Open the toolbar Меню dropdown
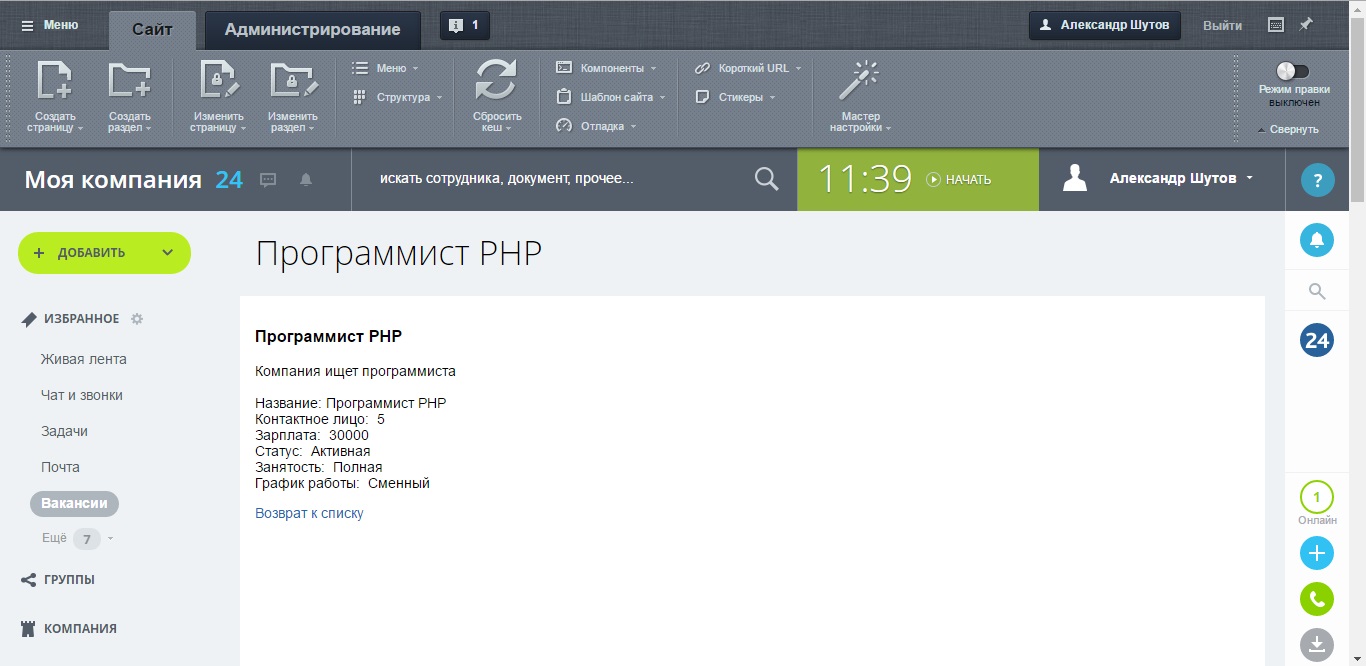The image size is (1366, 666). (x=385, y=68)
